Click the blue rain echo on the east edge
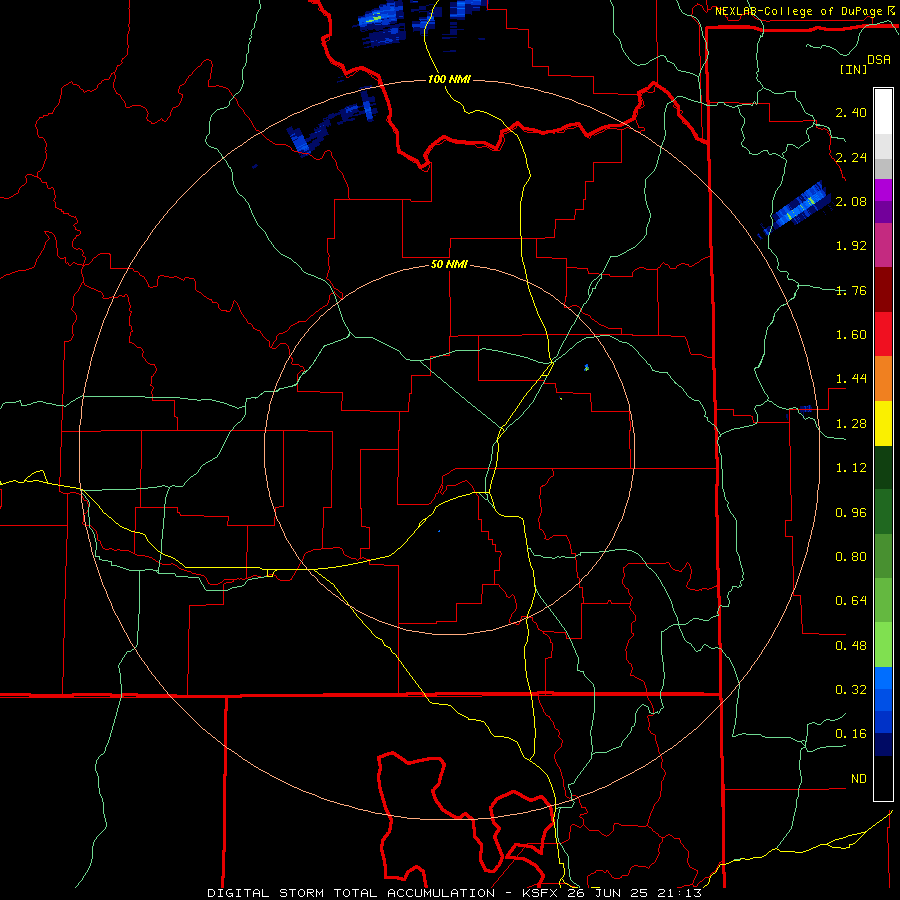The image size is (900, 900). pyautogui.click(x=796, y=210)
